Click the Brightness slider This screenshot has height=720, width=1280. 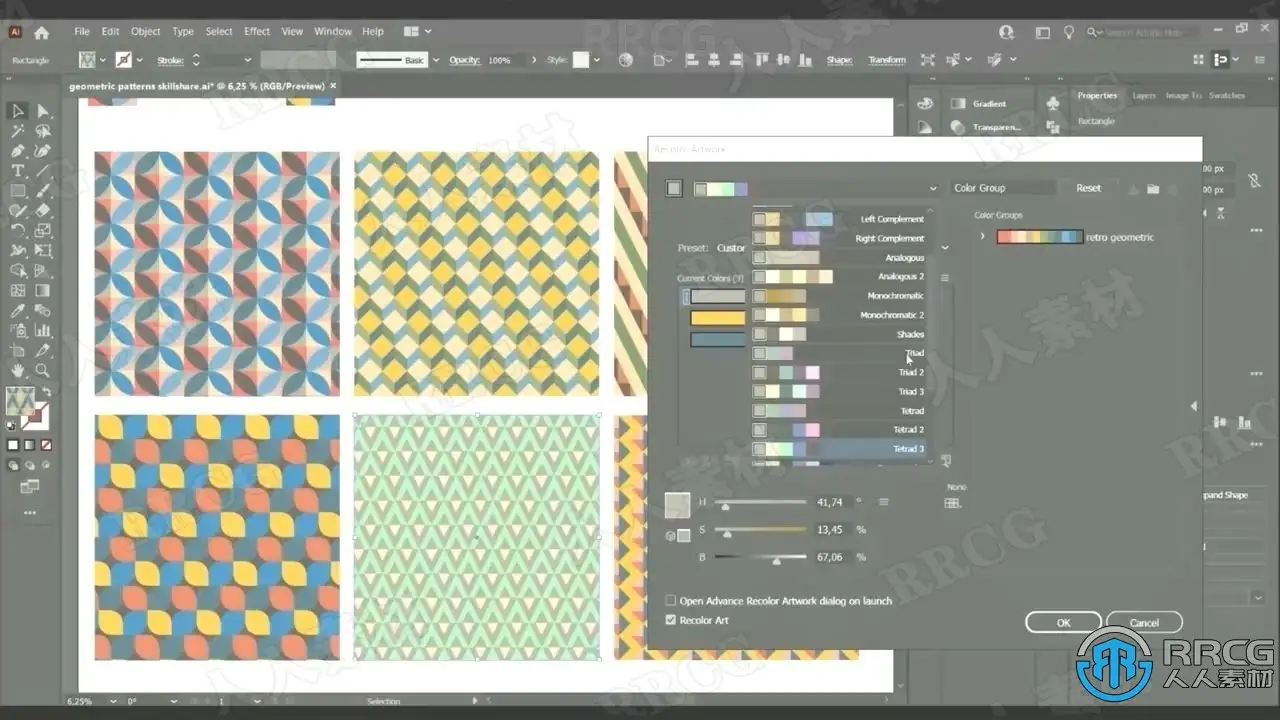pyautogui.click(x=760, y=557)
